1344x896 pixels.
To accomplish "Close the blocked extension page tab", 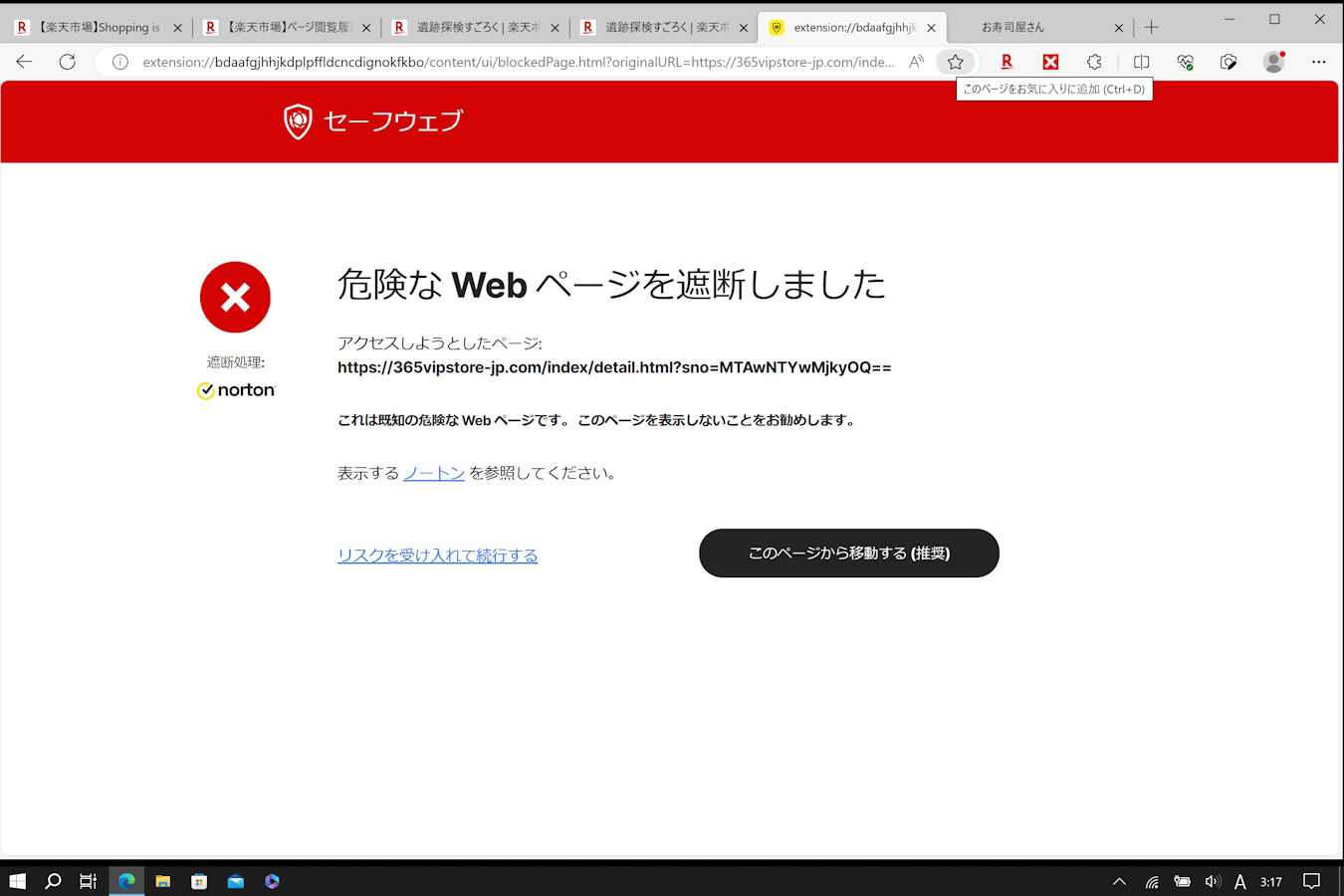I will click(931, 28).
